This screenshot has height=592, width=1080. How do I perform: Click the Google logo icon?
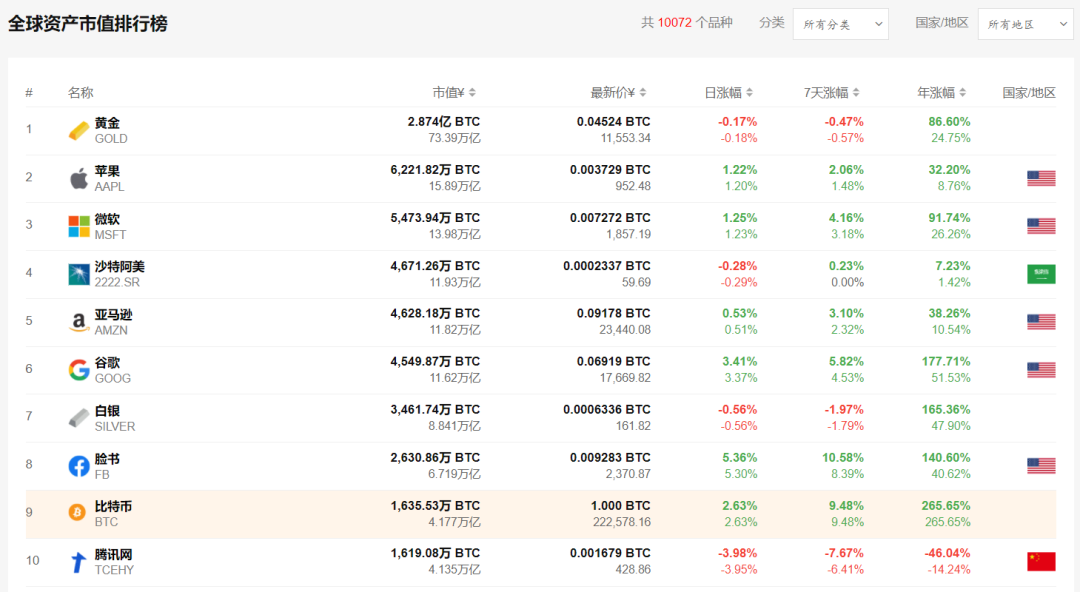79,371
